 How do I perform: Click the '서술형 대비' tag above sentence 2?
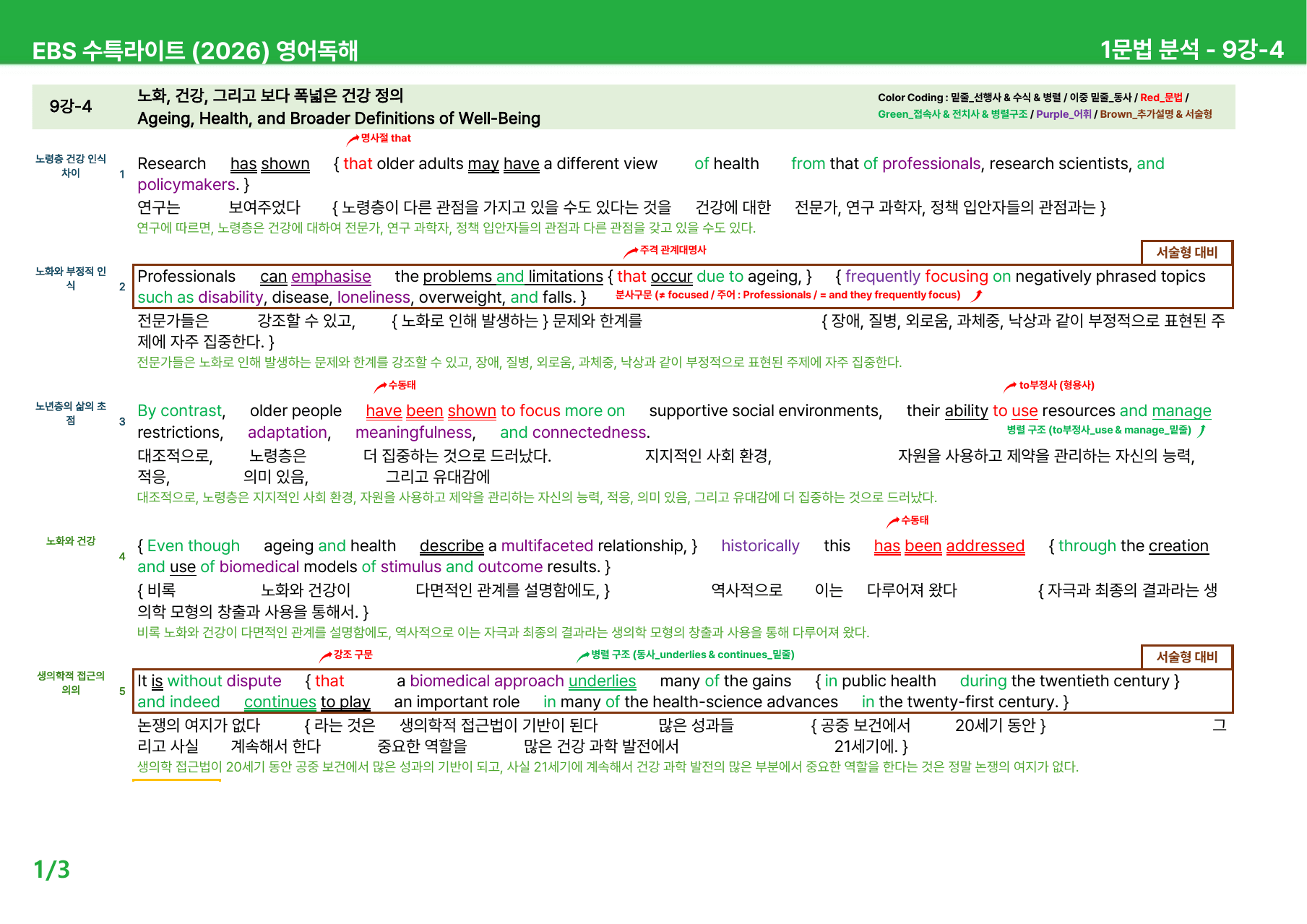coord(1187,252)
